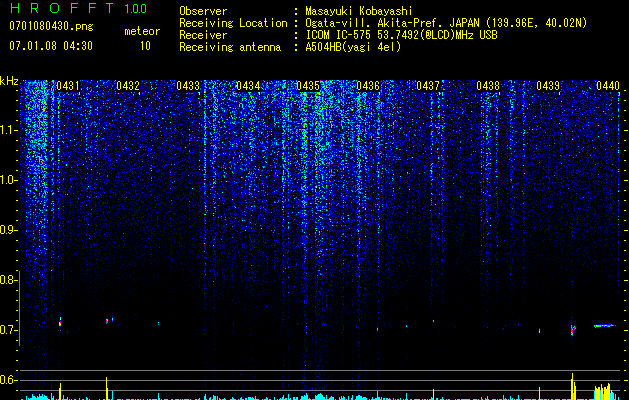Click the 0434 time marker
The image size is (629, 400).
click(248, 86)
